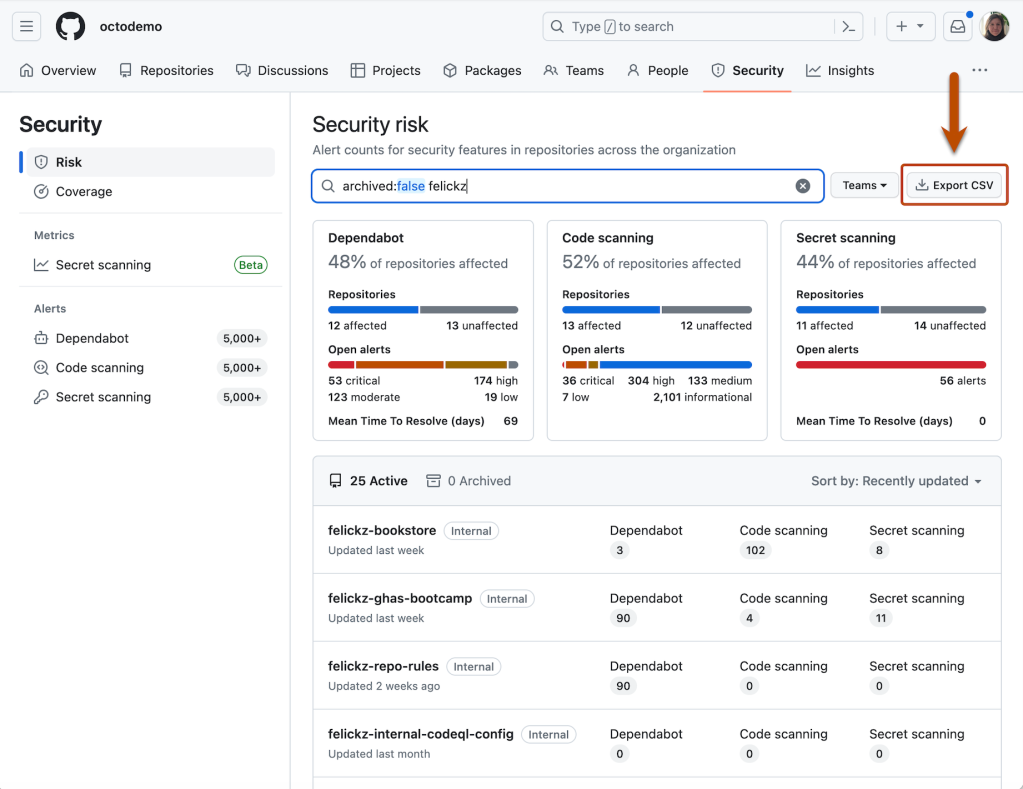This screenshot has height=789, width=1023.
Task: Click the Export CSV button
Action: (x=953, y=185)
